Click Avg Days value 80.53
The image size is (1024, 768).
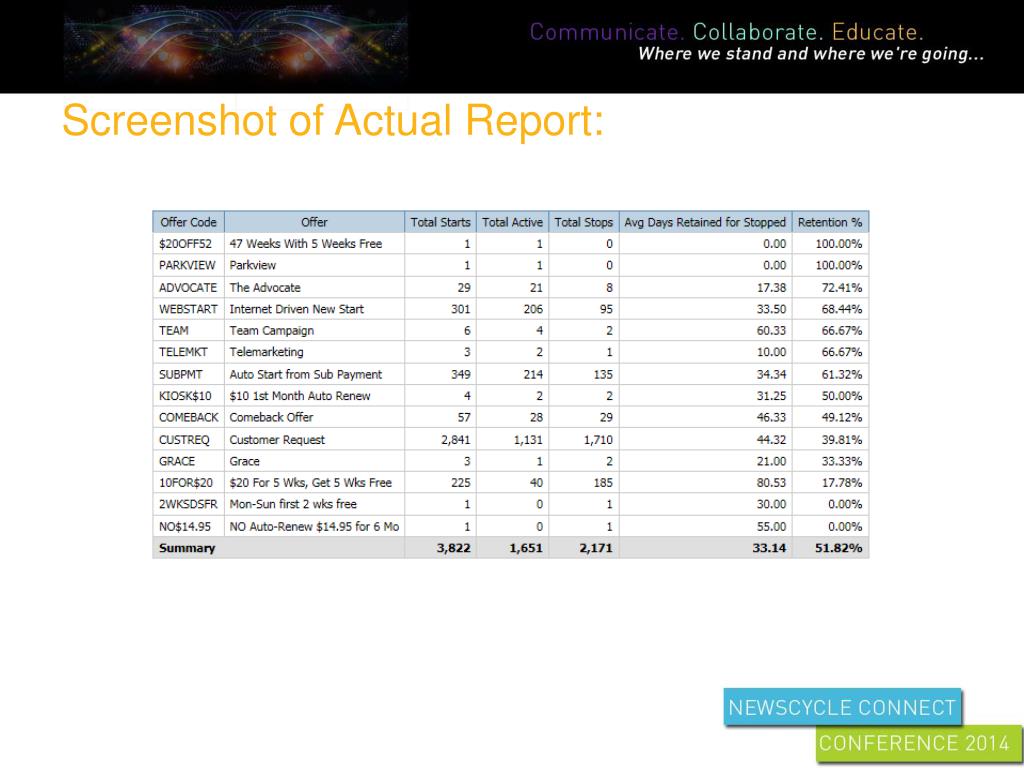coord(771,483)
